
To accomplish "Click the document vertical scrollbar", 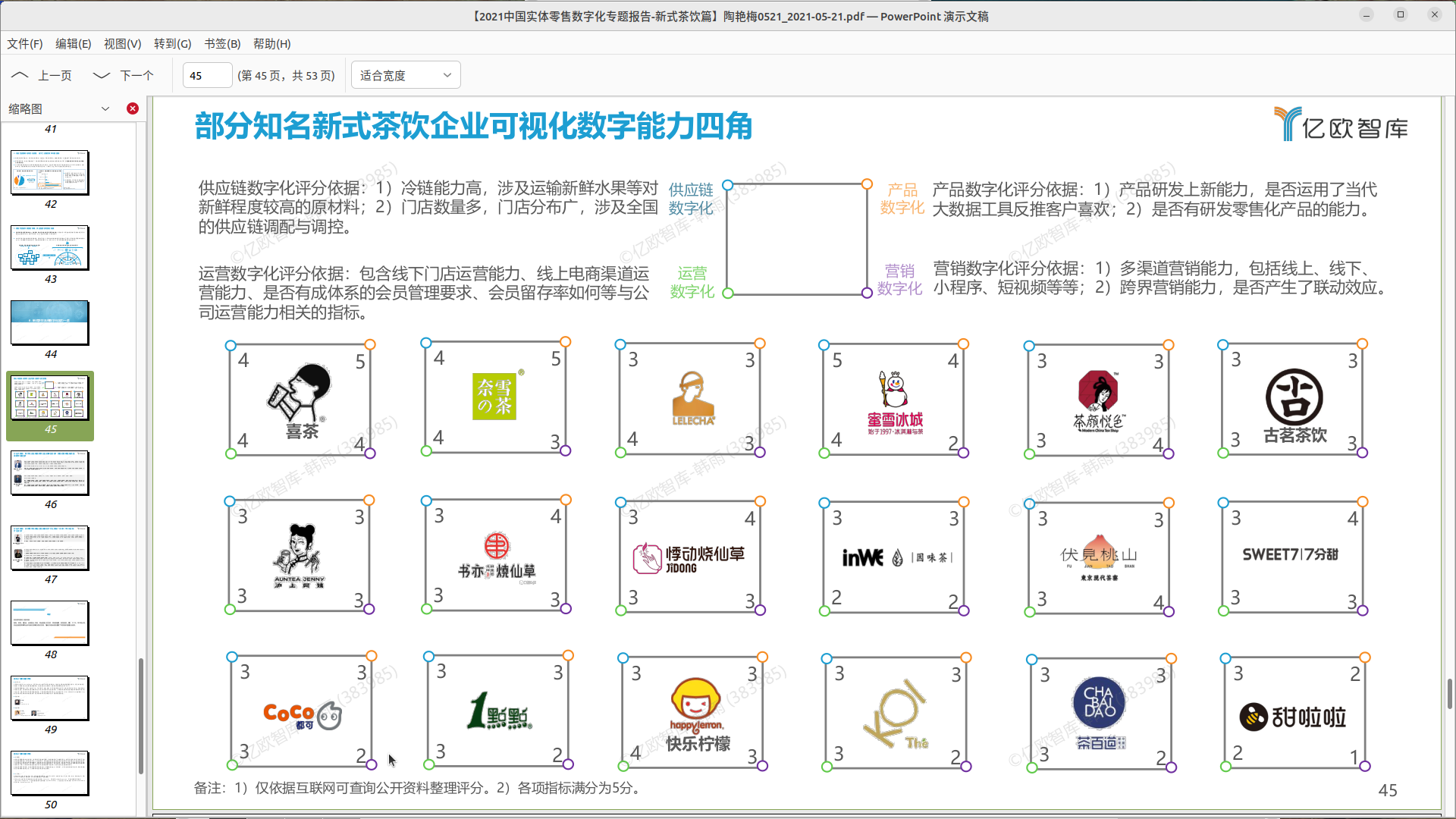I will [1449, 693].
